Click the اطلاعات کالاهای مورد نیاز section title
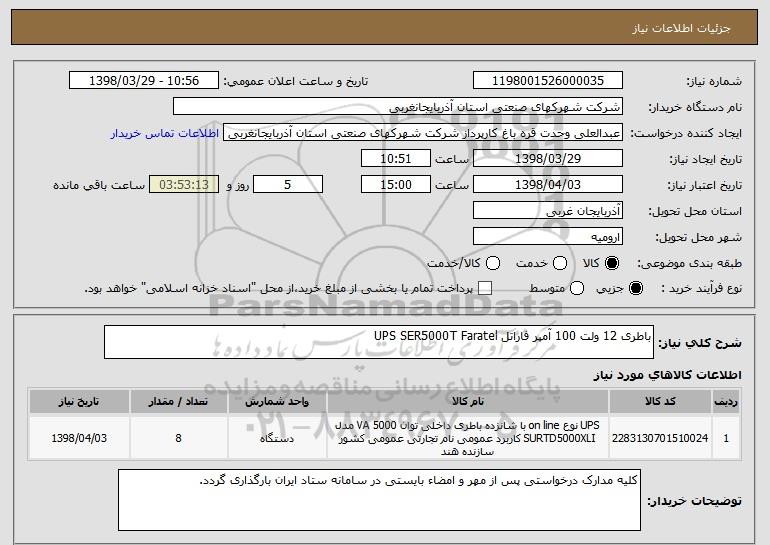 tap(667, 375)
